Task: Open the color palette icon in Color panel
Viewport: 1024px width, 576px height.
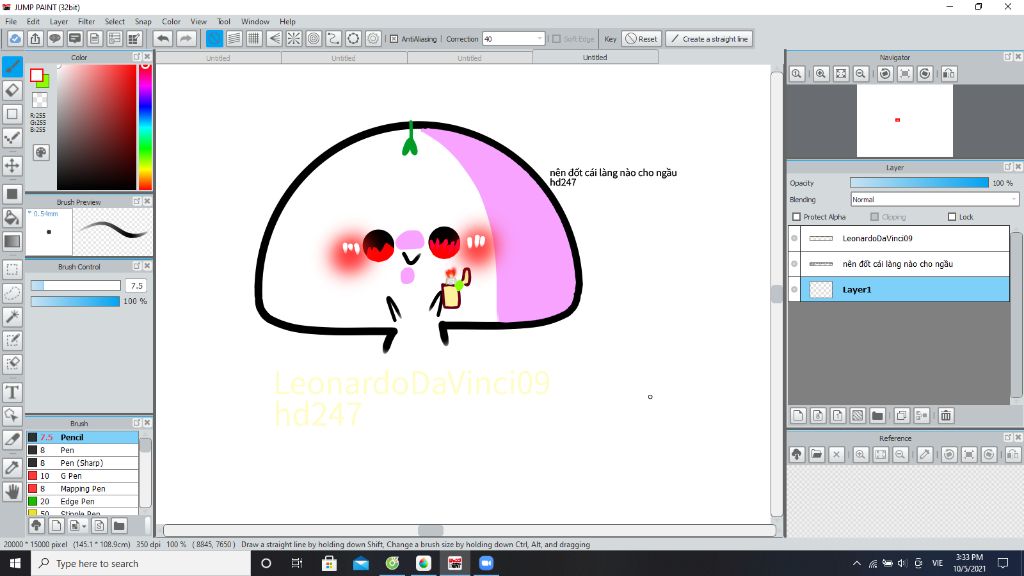Action: coord(40,152)
